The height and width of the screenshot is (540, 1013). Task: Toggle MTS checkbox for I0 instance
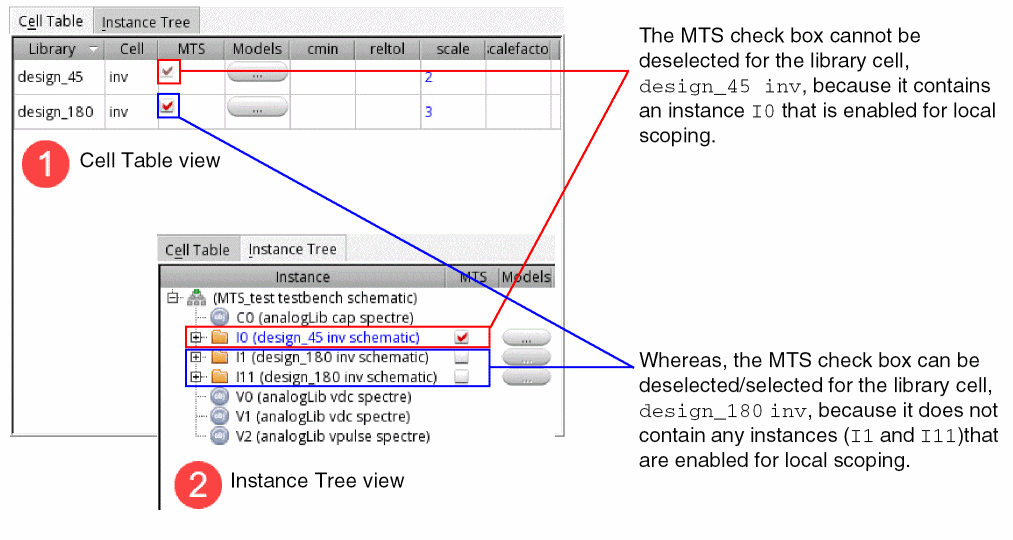coord(462,337)
